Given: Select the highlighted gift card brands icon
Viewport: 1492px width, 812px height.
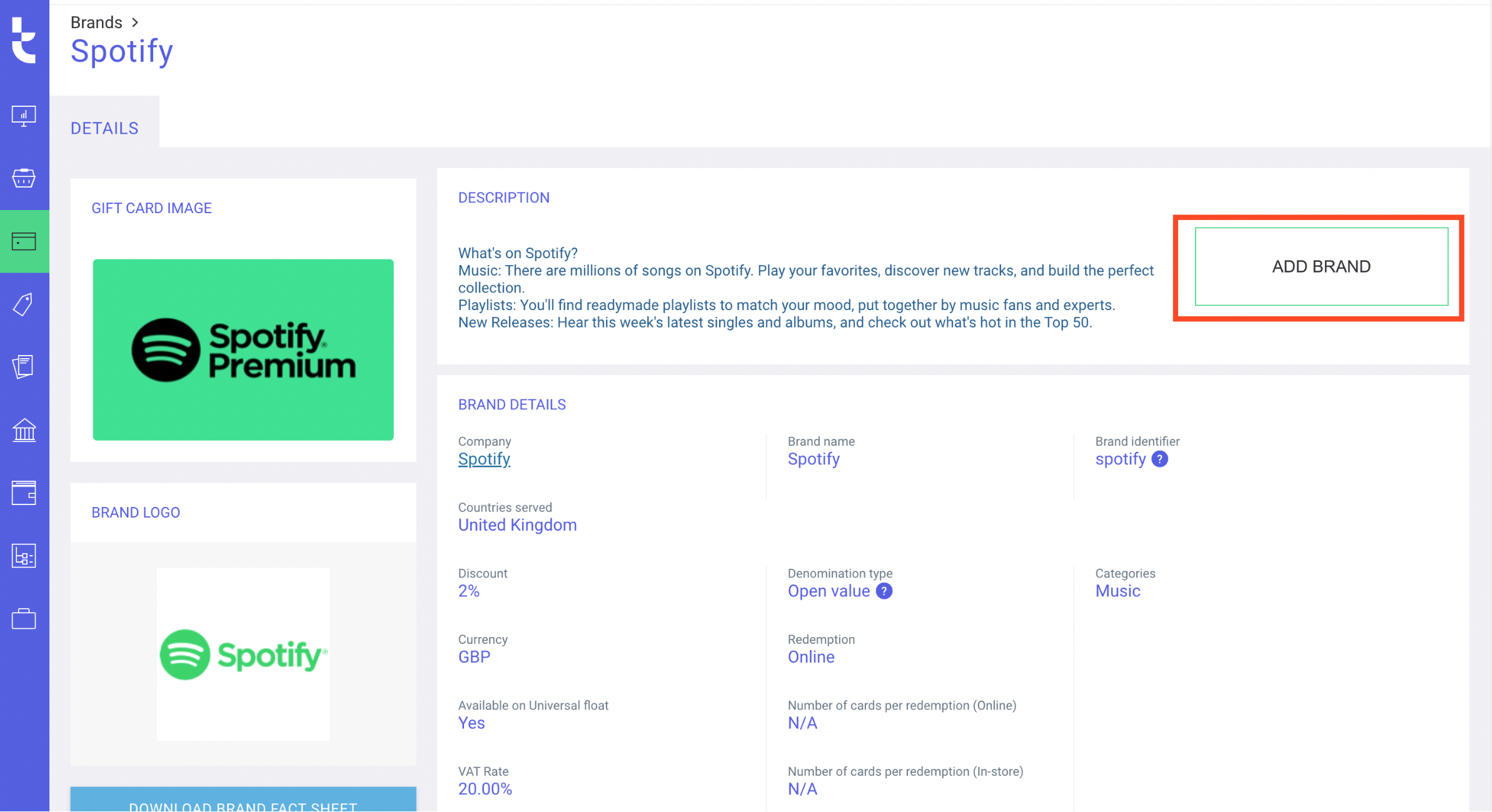Looking at the screenshot, I should point(24,241).
